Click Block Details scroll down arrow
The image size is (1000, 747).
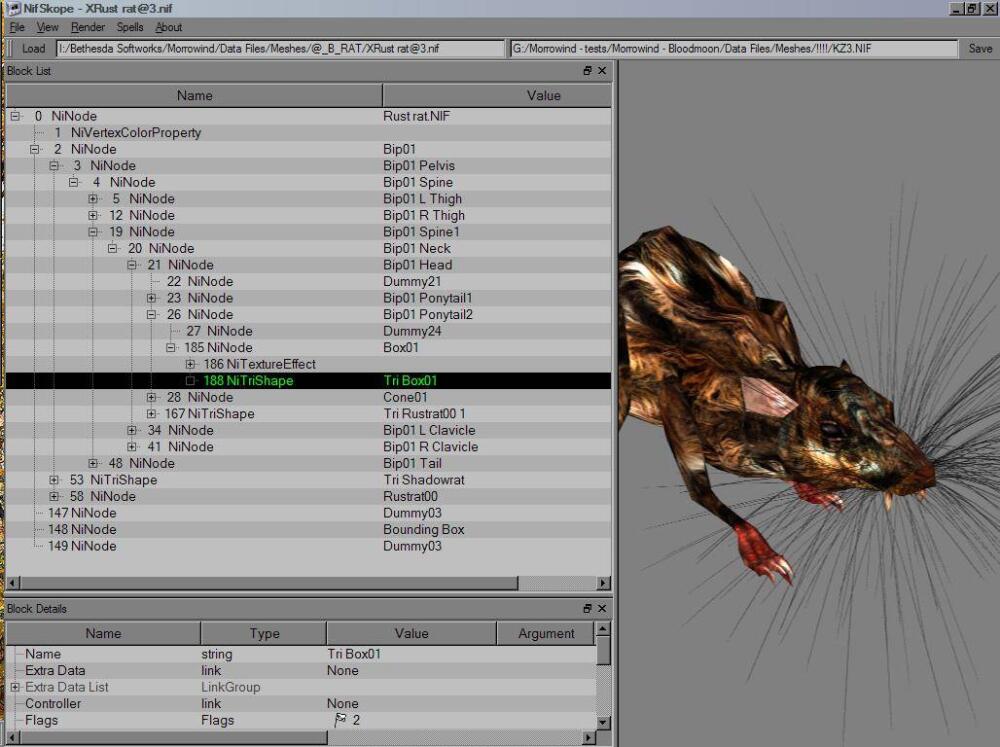click(x=603, y=723)
